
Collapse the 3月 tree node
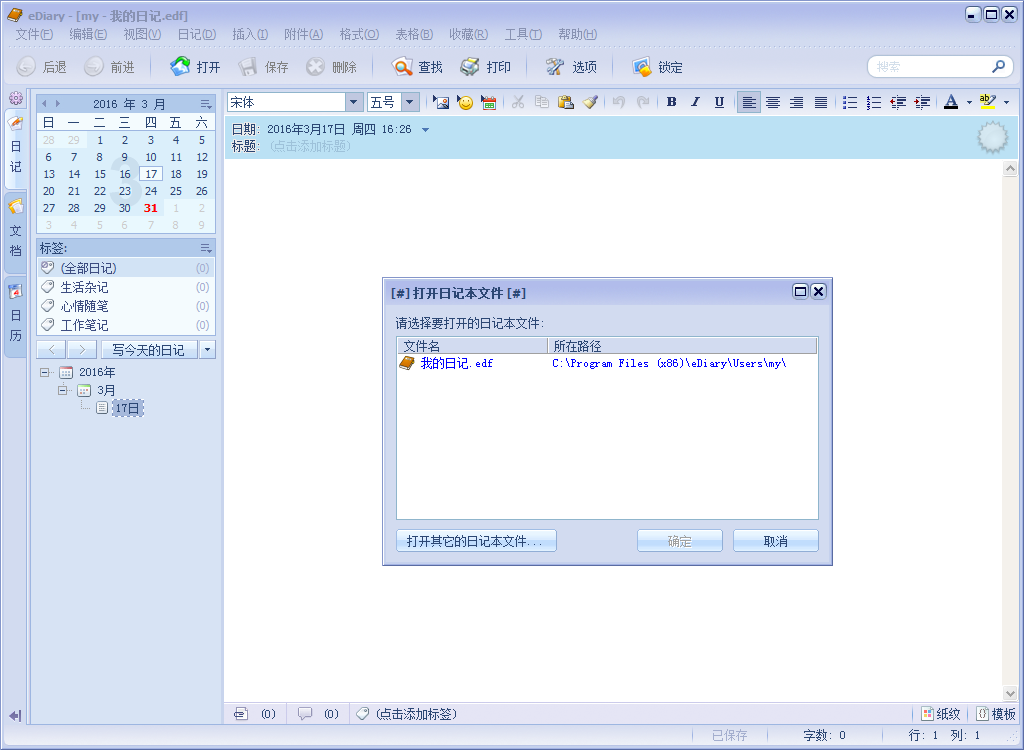point(63,390)
